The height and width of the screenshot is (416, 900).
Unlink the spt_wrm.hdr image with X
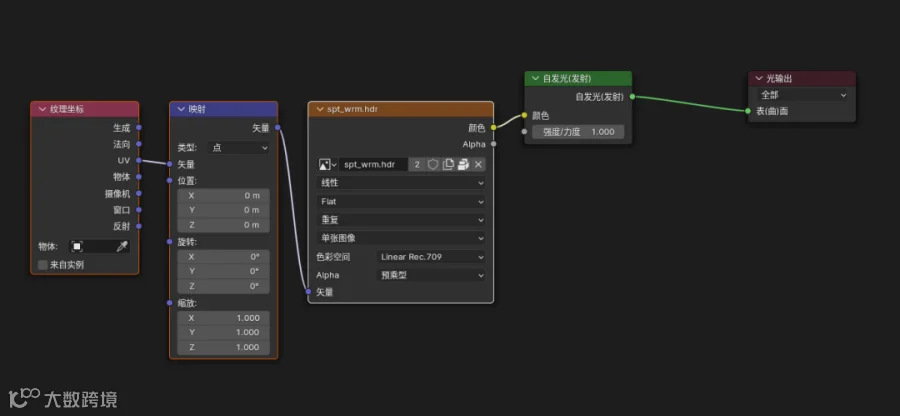478,165
